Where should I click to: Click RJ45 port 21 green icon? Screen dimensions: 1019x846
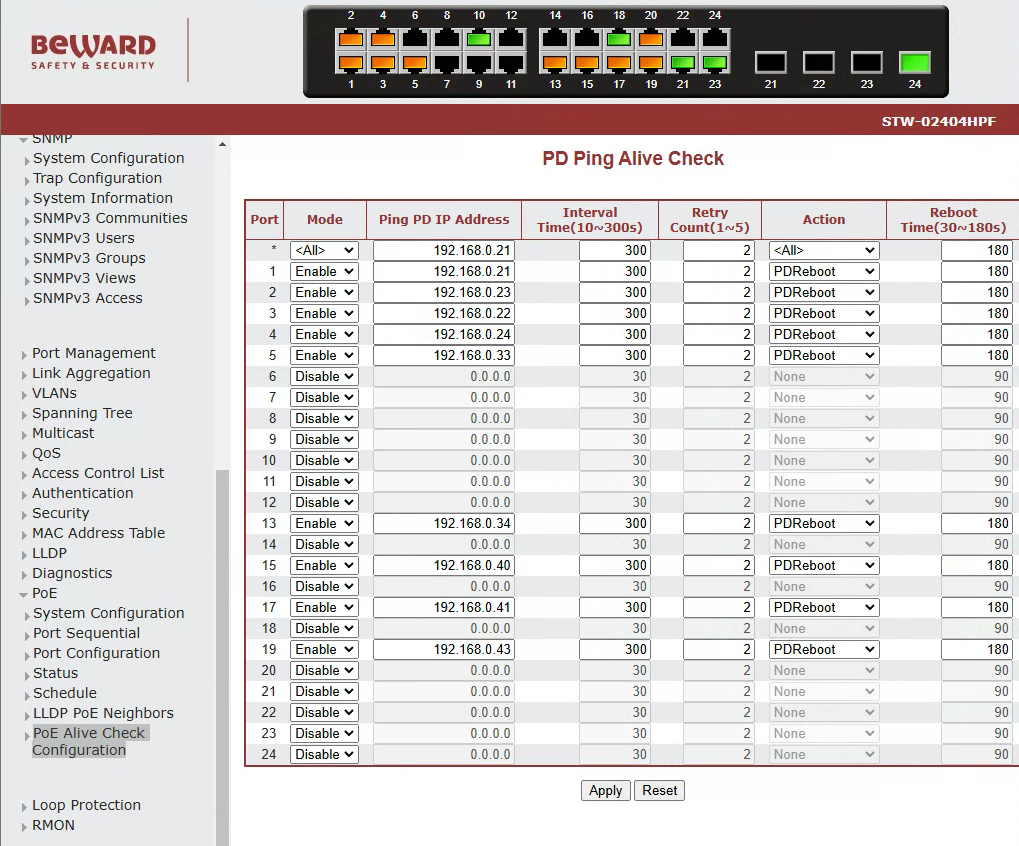pos(682,63)
